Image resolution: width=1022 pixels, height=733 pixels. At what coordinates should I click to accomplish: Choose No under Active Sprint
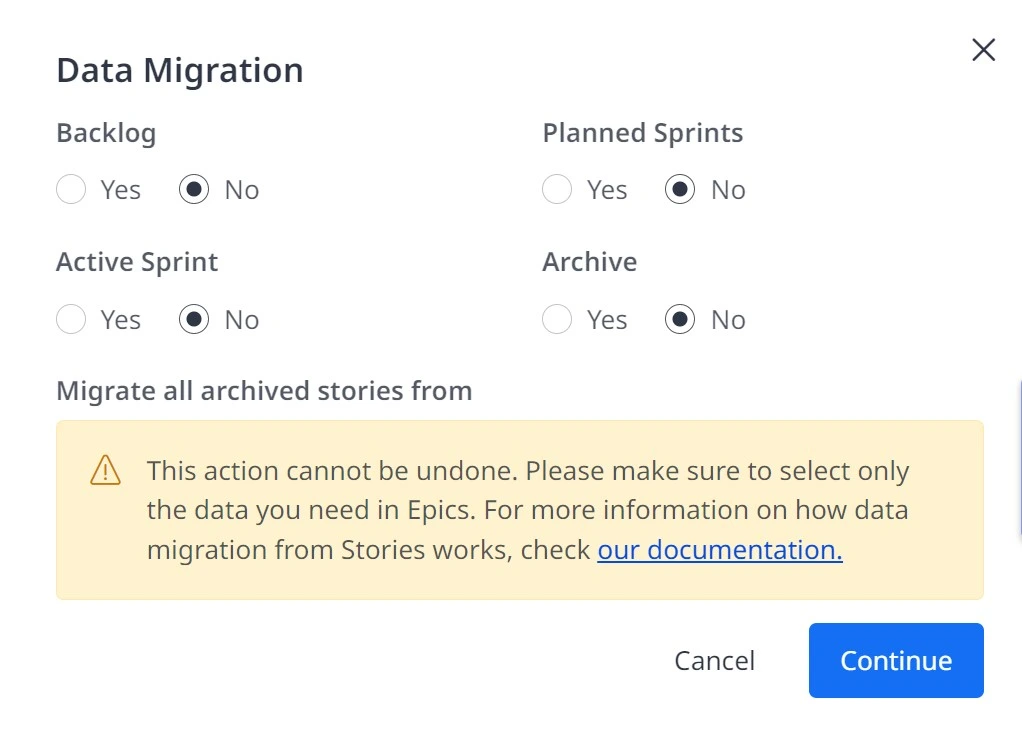[194, 319]
